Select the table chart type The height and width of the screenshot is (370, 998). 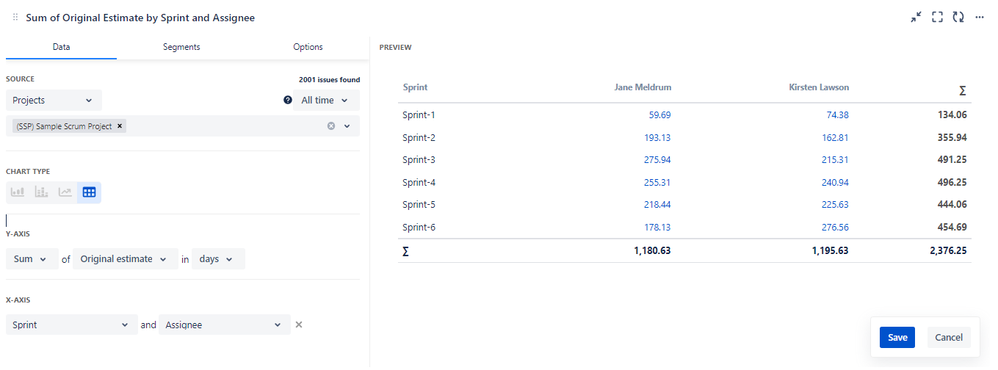tap(89, 192)
